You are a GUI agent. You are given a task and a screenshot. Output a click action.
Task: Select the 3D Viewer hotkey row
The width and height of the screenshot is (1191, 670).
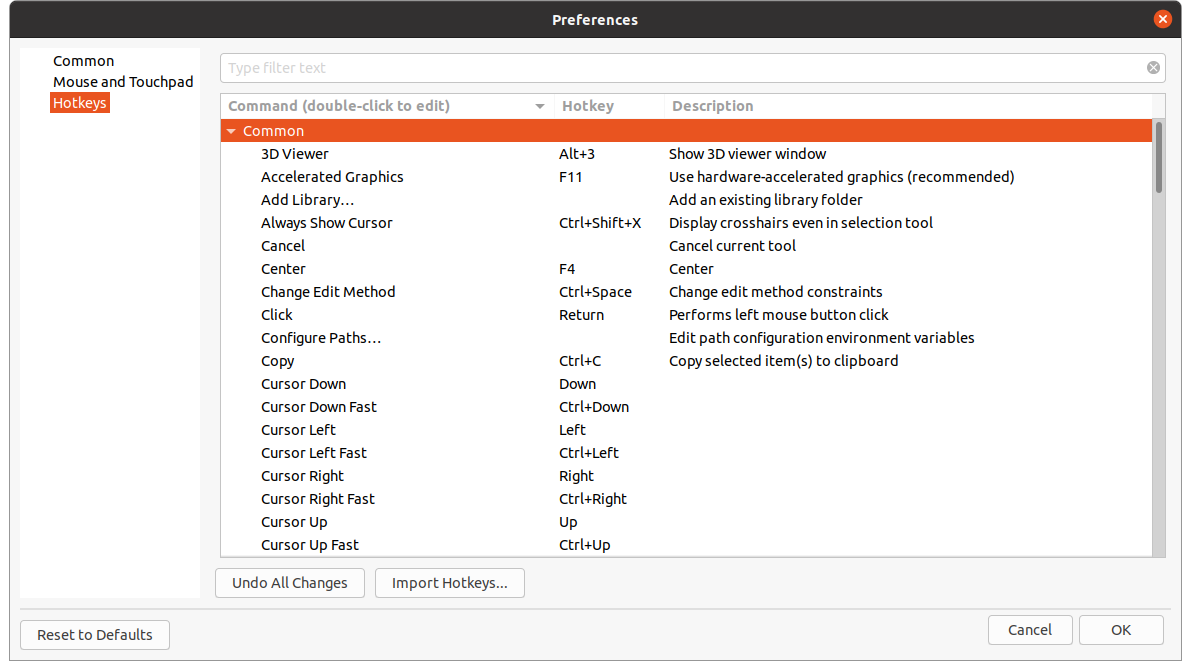tap(294, 153)
